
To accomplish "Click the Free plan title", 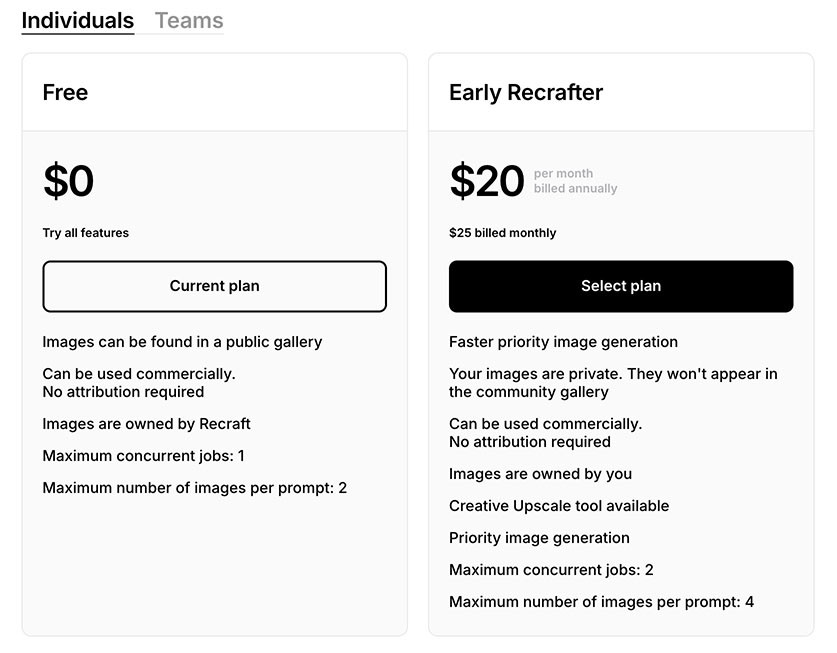I will pos(65,93).
